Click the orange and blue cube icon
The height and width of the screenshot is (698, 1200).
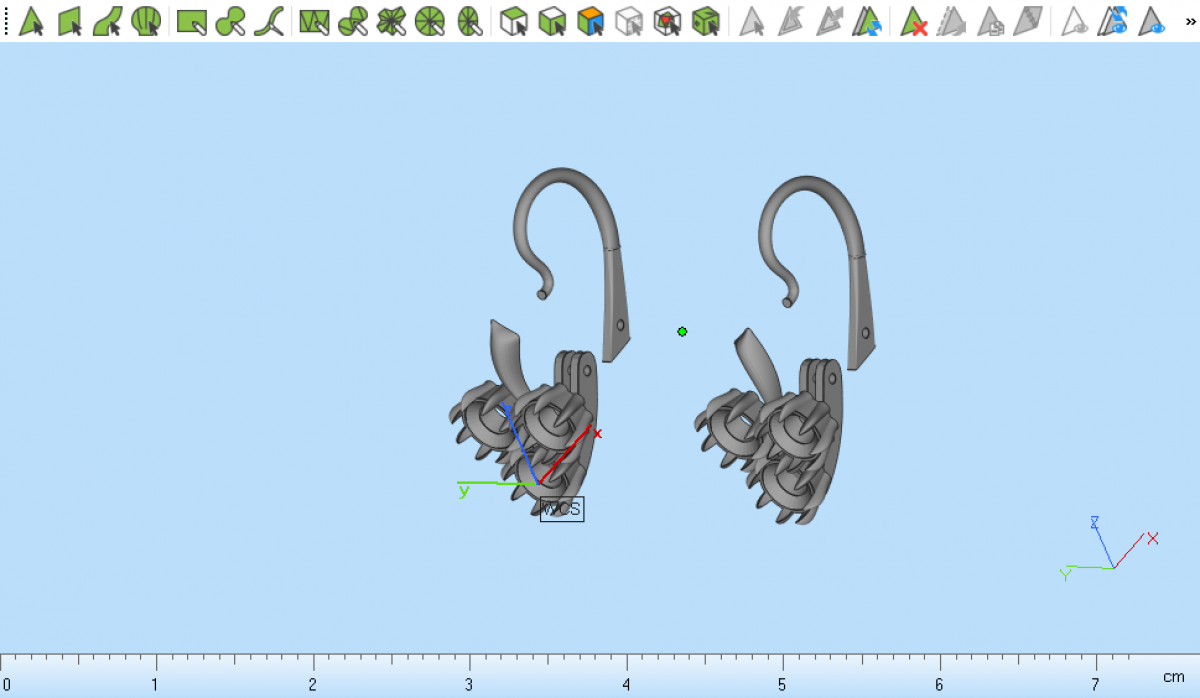tap(591, 21)
